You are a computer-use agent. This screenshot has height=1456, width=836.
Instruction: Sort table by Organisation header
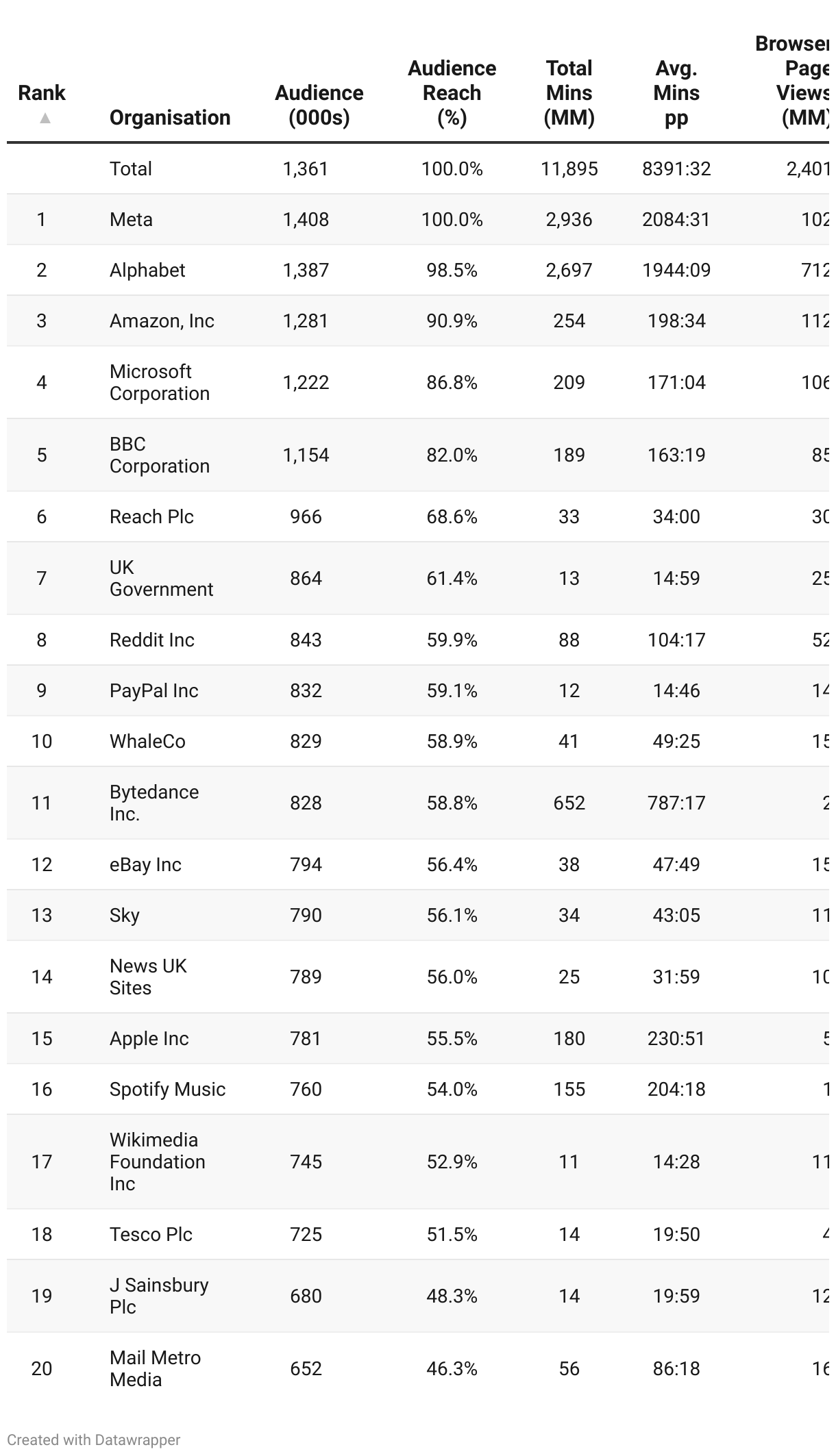[169, 118]
